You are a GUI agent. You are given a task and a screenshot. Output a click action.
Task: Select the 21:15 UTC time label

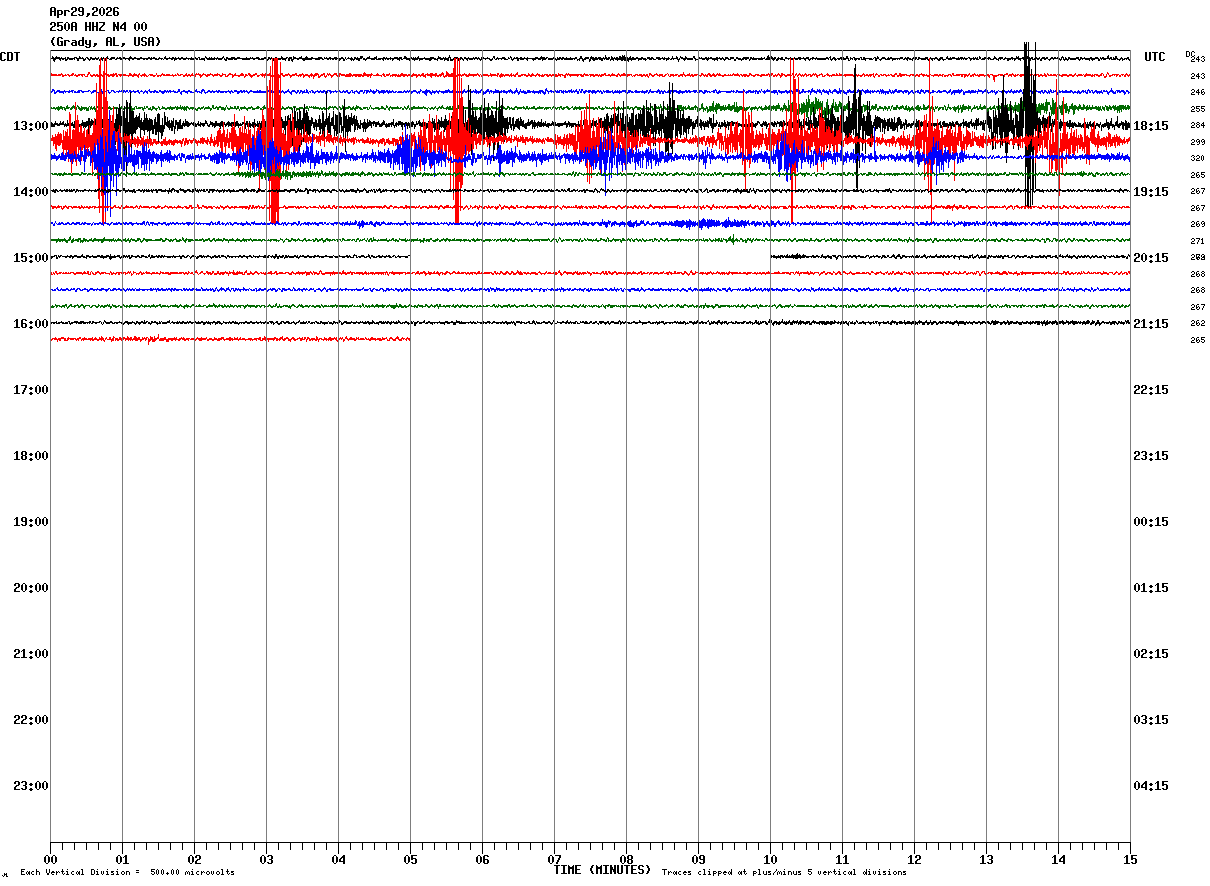click(x=1151, y=324)
